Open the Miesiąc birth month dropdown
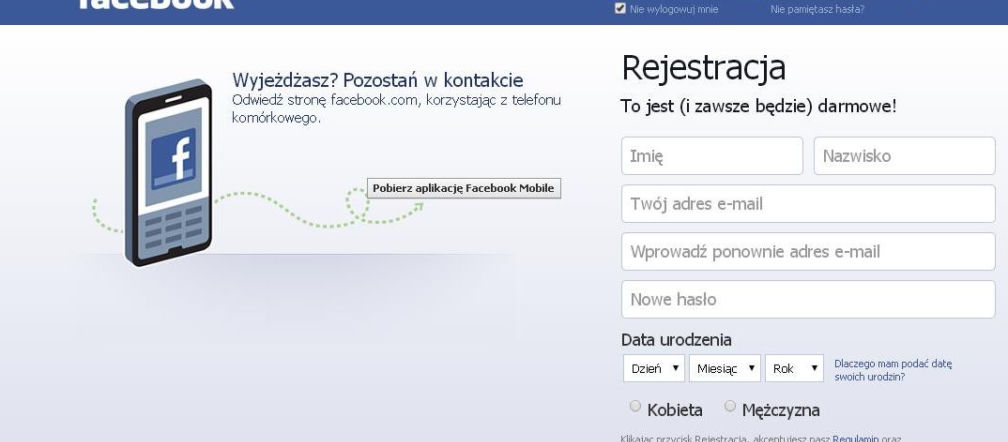 point(725,368)
